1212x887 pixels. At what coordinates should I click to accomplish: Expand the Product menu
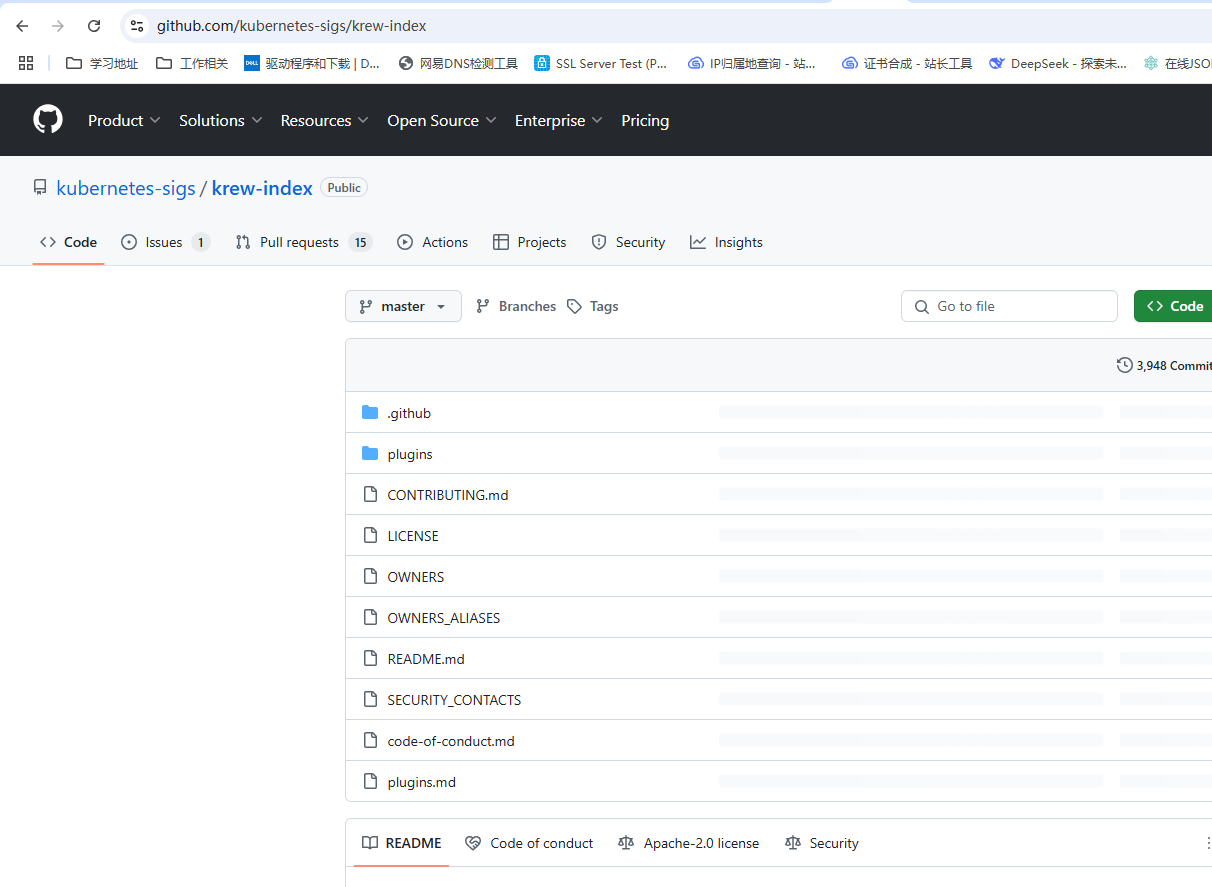coord(124,120)
